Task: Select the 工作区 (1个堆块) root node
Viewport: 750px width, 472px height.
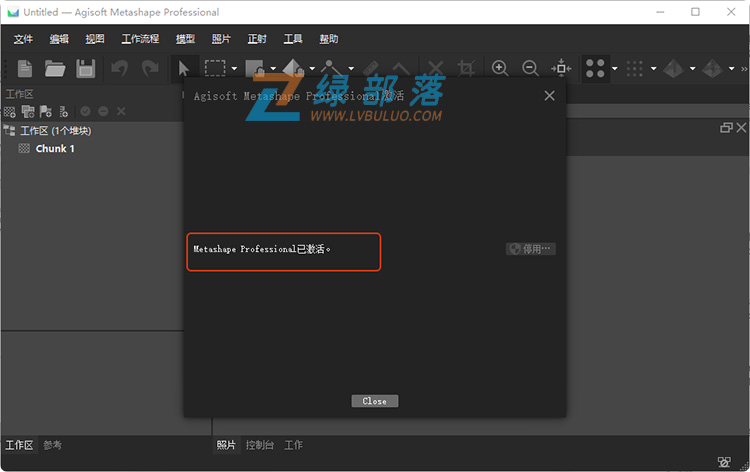Action: coord(55,131)
